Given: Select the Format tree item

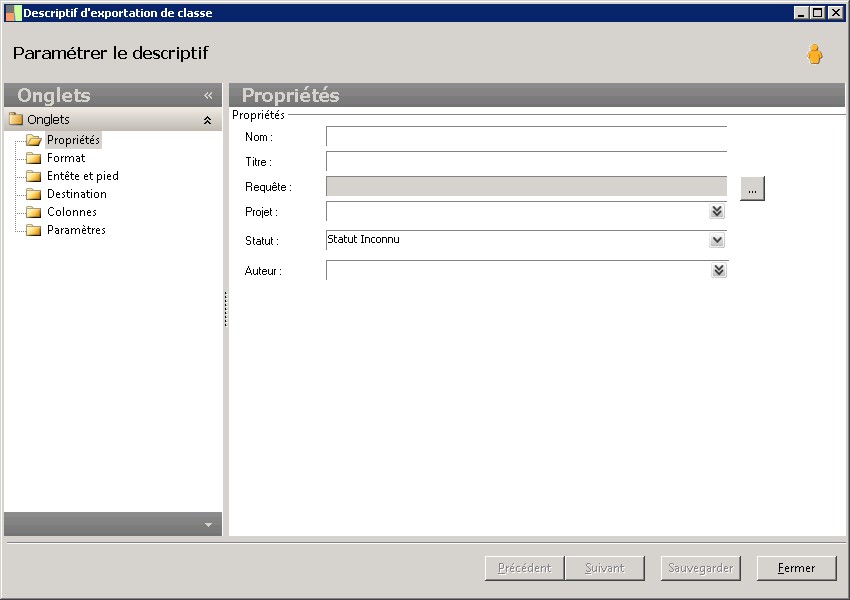Looking at the screenshot, I should pyautogui.click(x=66, y=158).
